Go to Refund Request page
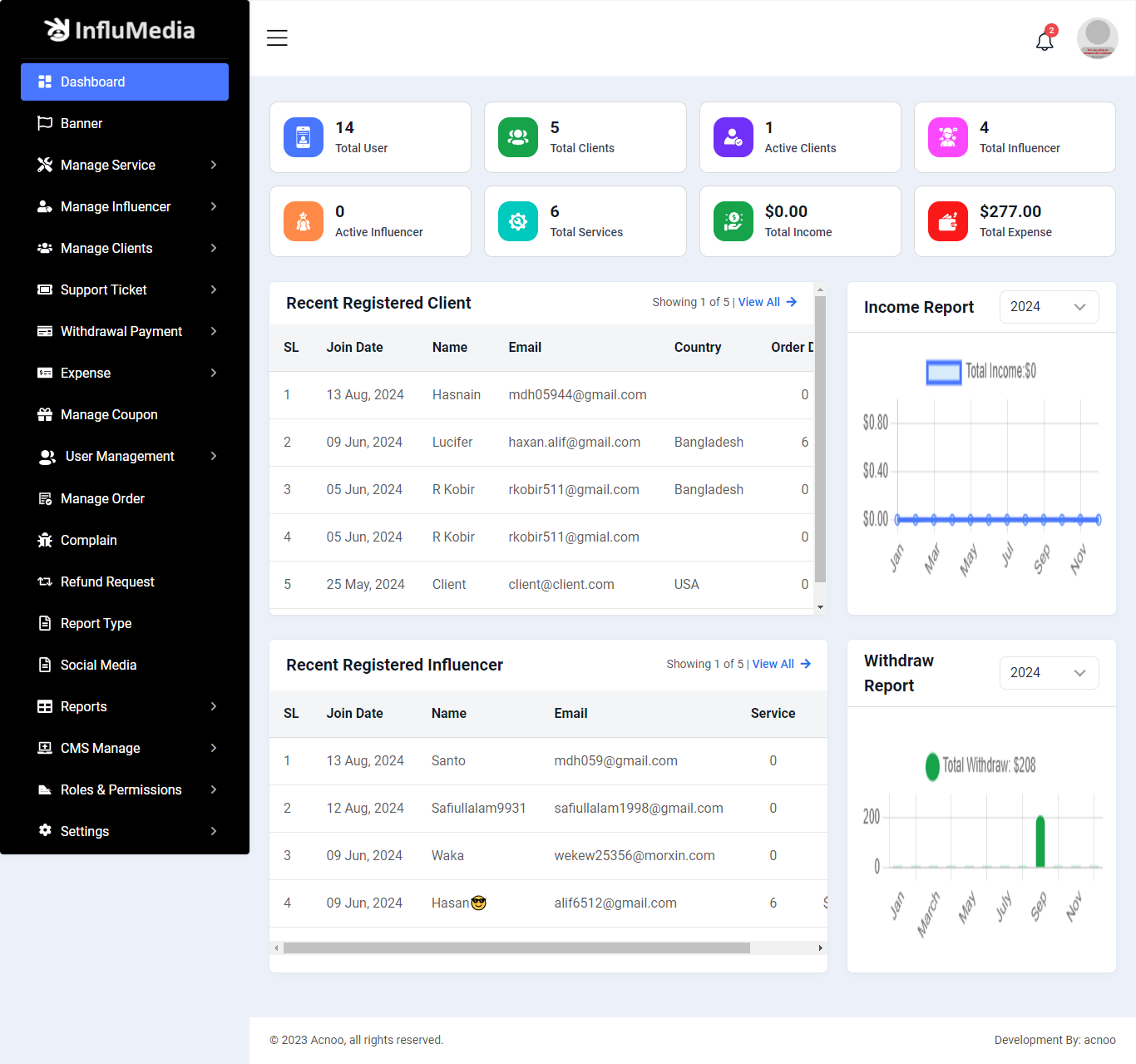The height and width of the screenshot is (1064, 1136). coord(107,581)
